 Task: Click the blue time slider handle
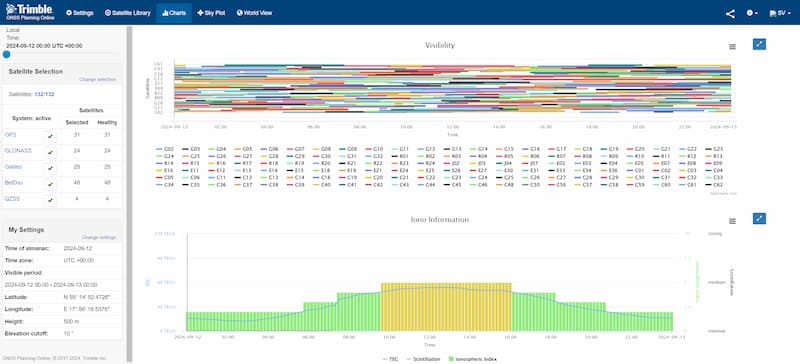pyautogui.click(x=7, y=54)
